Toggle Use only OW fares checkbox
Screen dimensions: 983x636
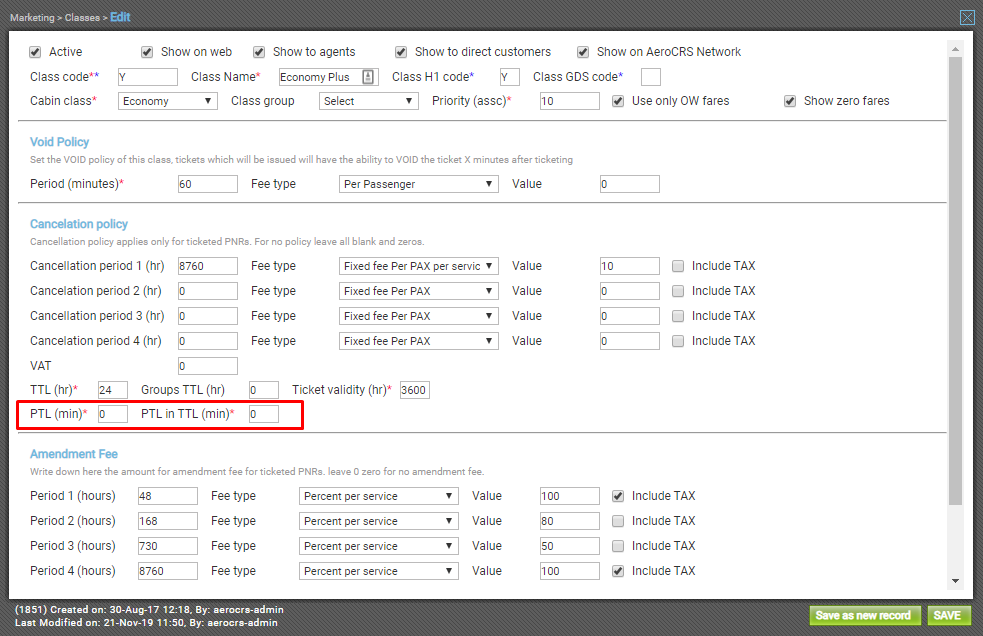click(x=618, y=101)
